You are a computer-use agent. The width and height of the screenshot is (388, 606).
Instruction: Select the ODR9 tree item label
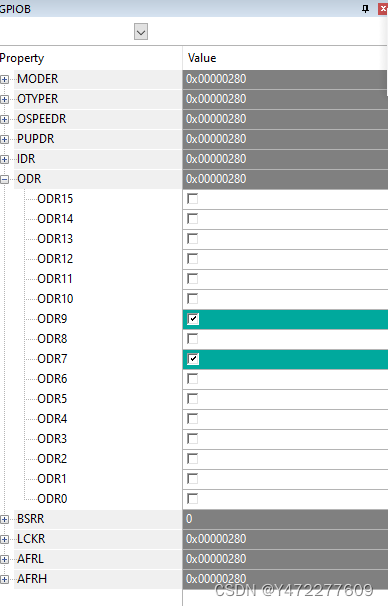point(52,319)
